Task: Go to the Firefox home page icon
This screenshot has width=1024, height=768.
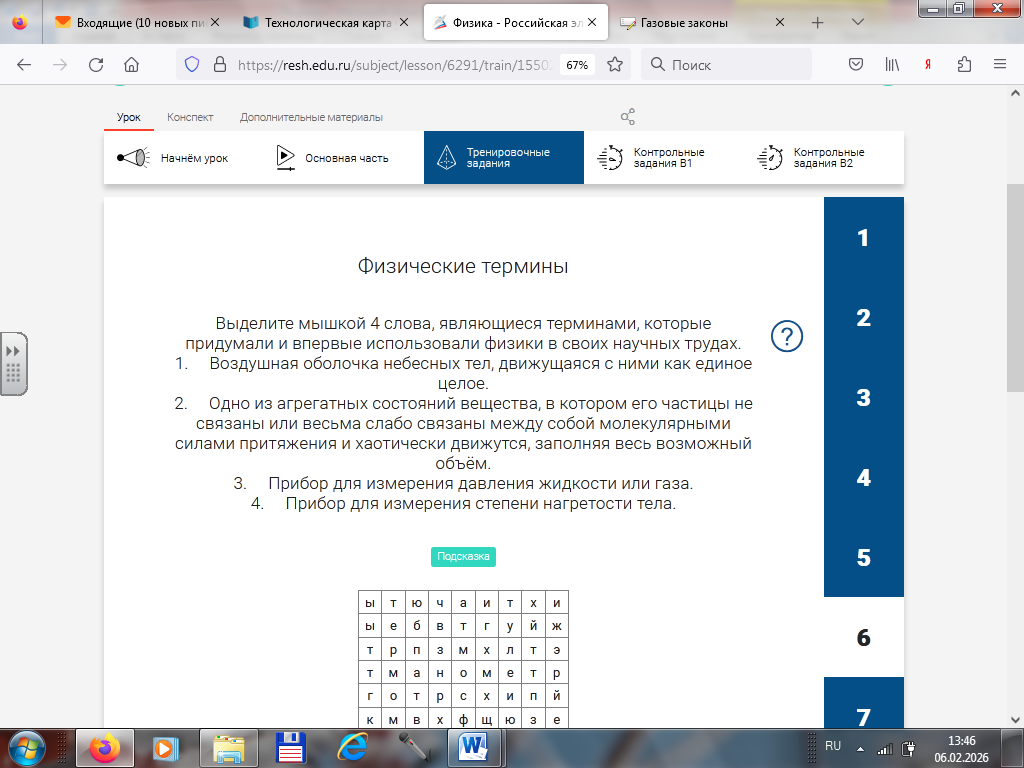Action: pyautogui.click(x=131, y=65)
